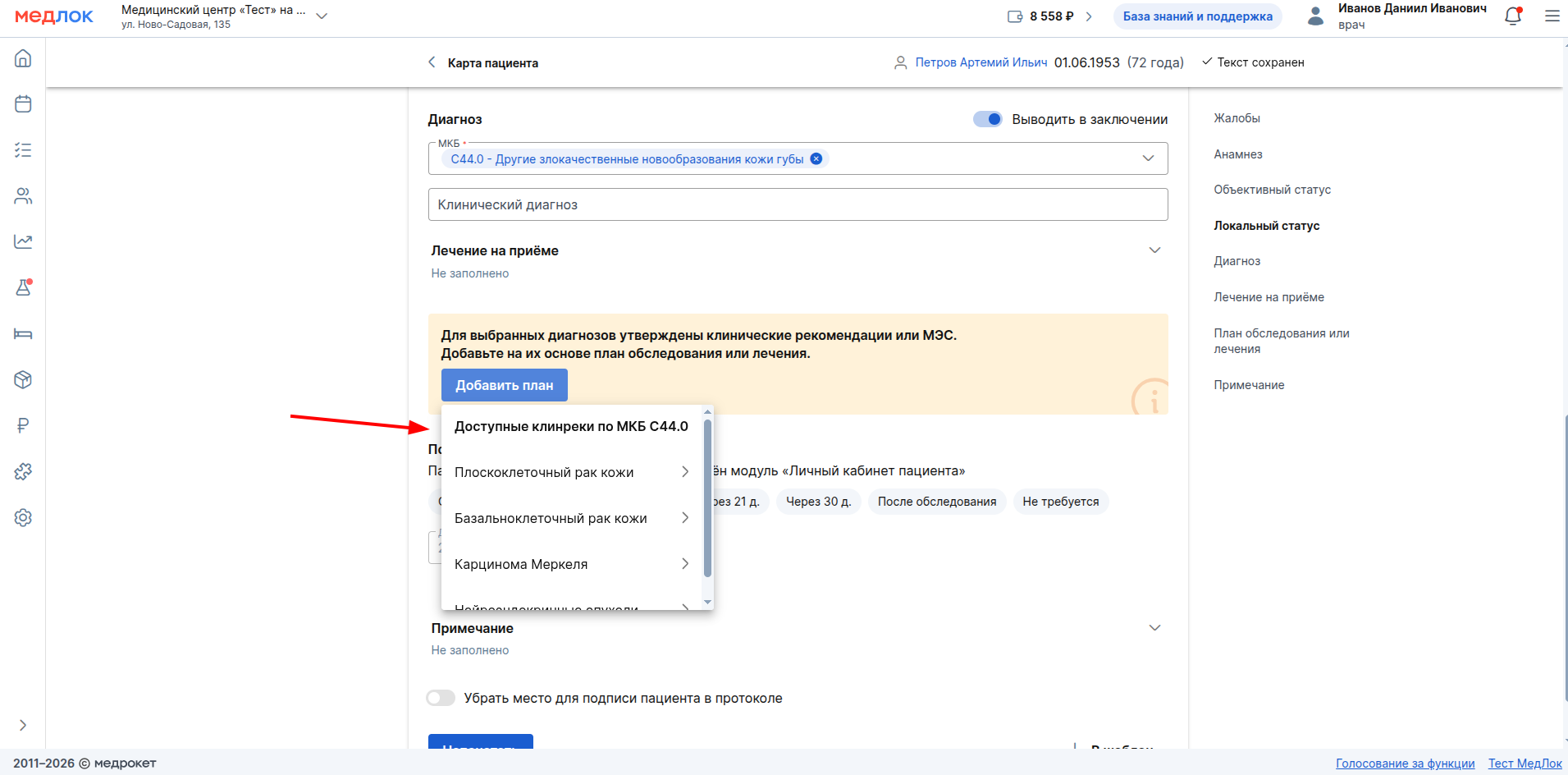The image size is (1568, 775).
Task: Expand the 'Лечение на приёме' section
Action: pos(1154,250)
